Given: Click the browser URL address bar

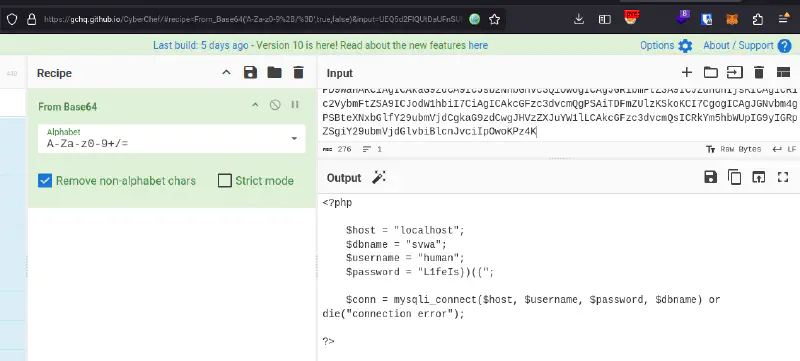Looking at the screenshot, I should tap(253, 19).
